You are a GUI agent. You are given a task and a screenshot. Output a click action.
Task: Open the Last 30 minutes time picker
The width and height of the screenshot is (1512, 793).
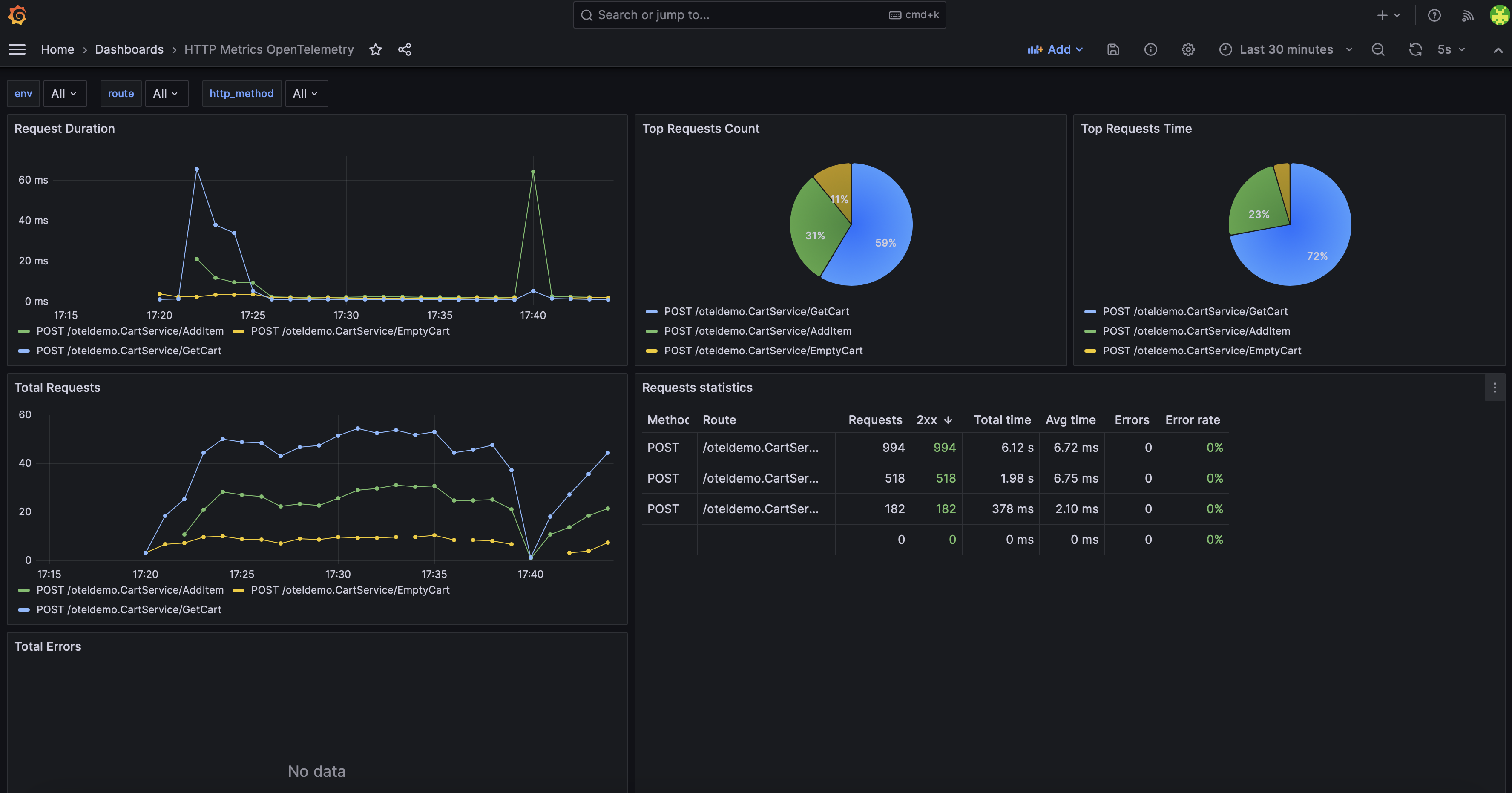coord(1285,50)
